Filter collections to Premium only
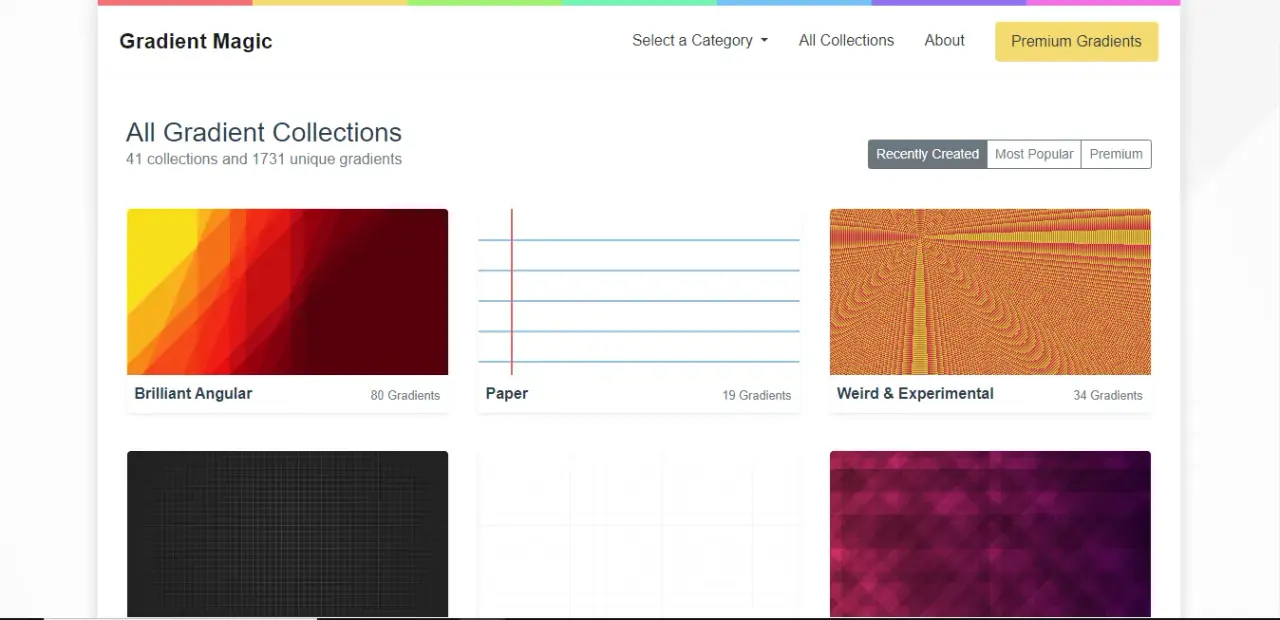 click(x=1116, y=154)
